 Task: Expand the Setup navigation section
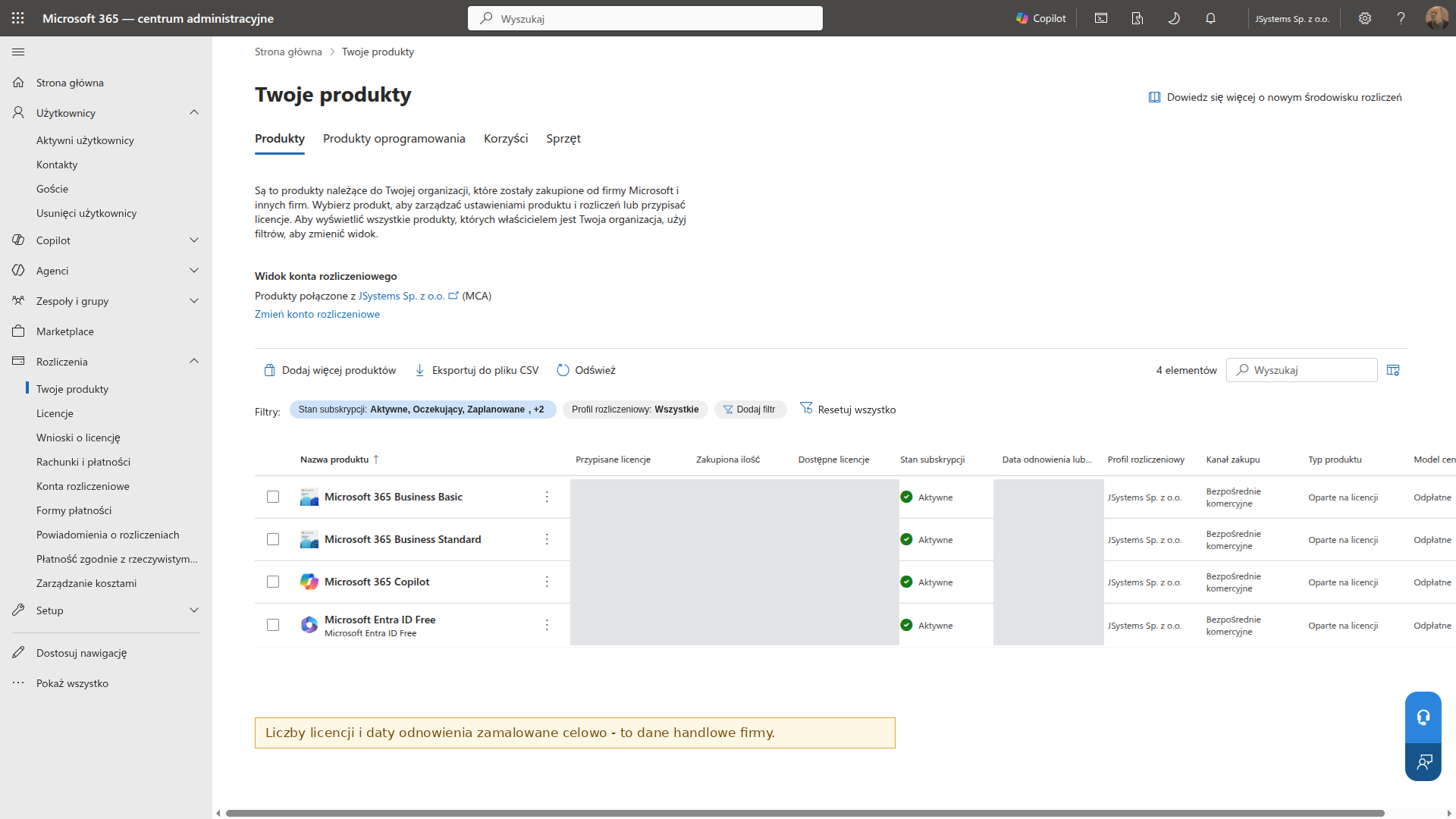pos(194,610)
